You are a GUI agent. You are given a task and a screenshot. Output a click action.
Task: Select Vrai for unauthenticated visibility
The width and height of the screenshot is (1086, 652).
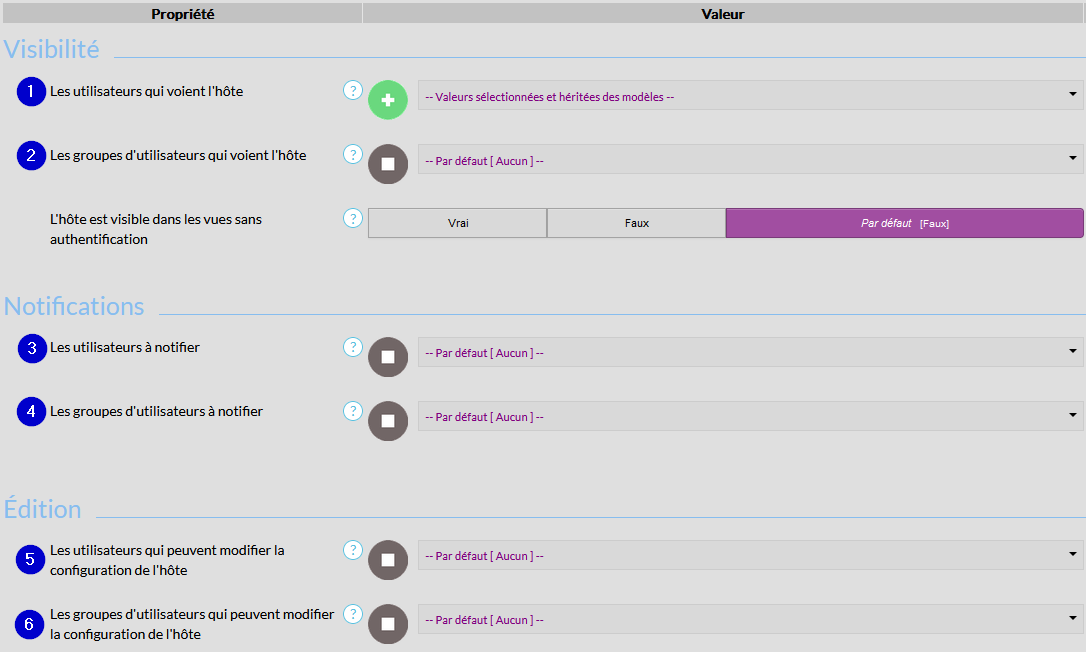[458, 223]
